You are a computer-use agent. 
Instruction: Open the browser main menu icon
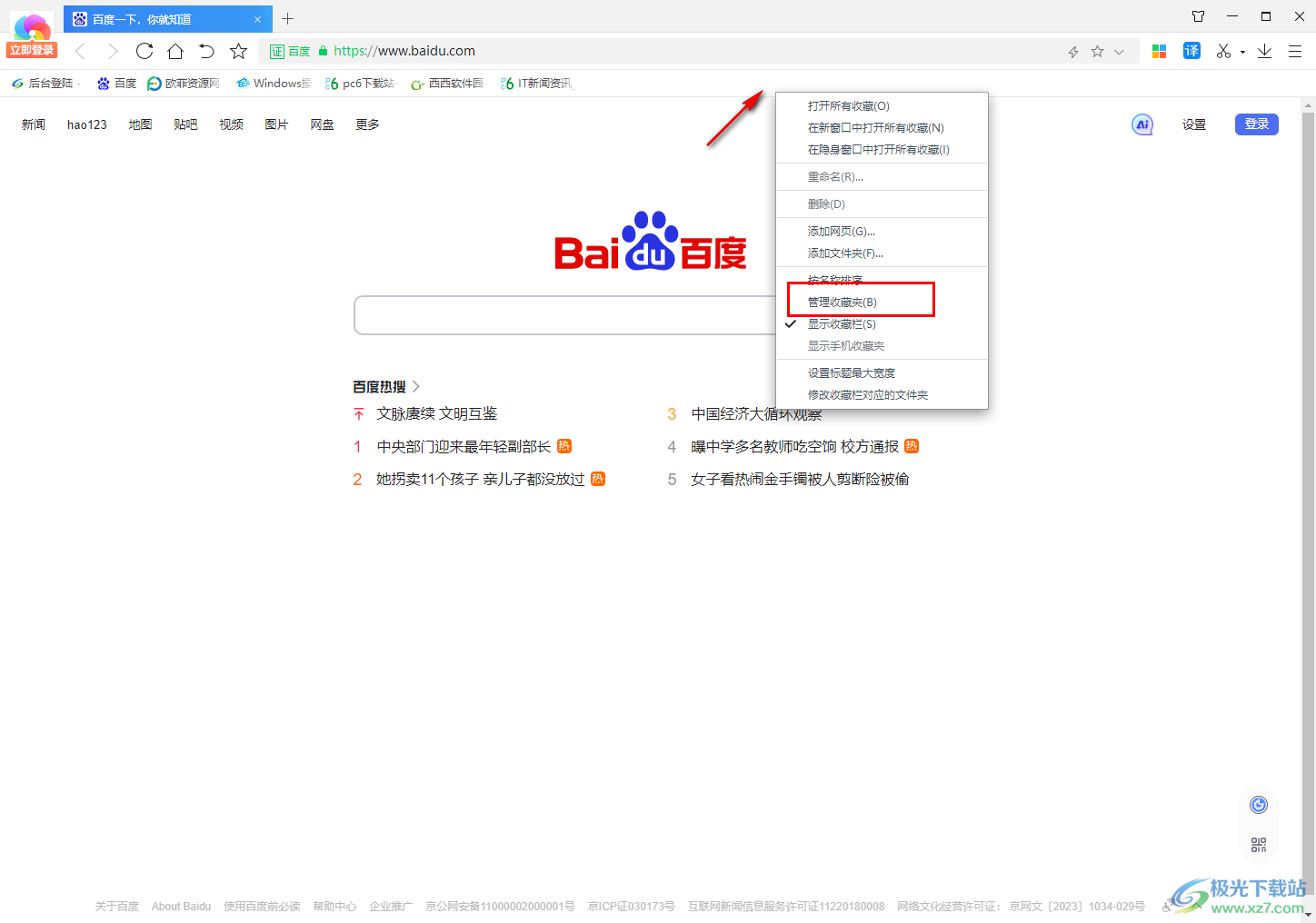pyautogui.click(x=1295, y=51)
